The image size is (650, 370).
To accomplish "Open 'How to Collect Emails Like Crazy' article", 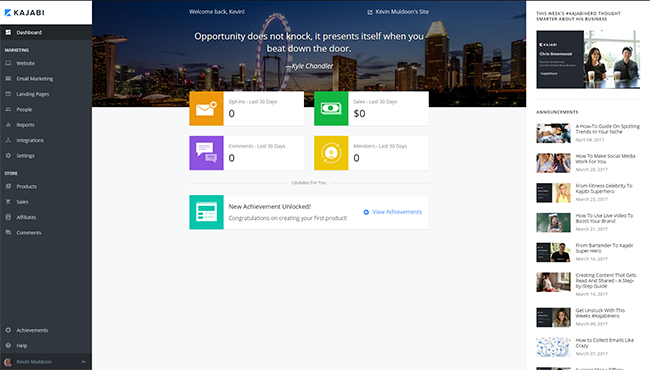I will click(x=604, y=343).
